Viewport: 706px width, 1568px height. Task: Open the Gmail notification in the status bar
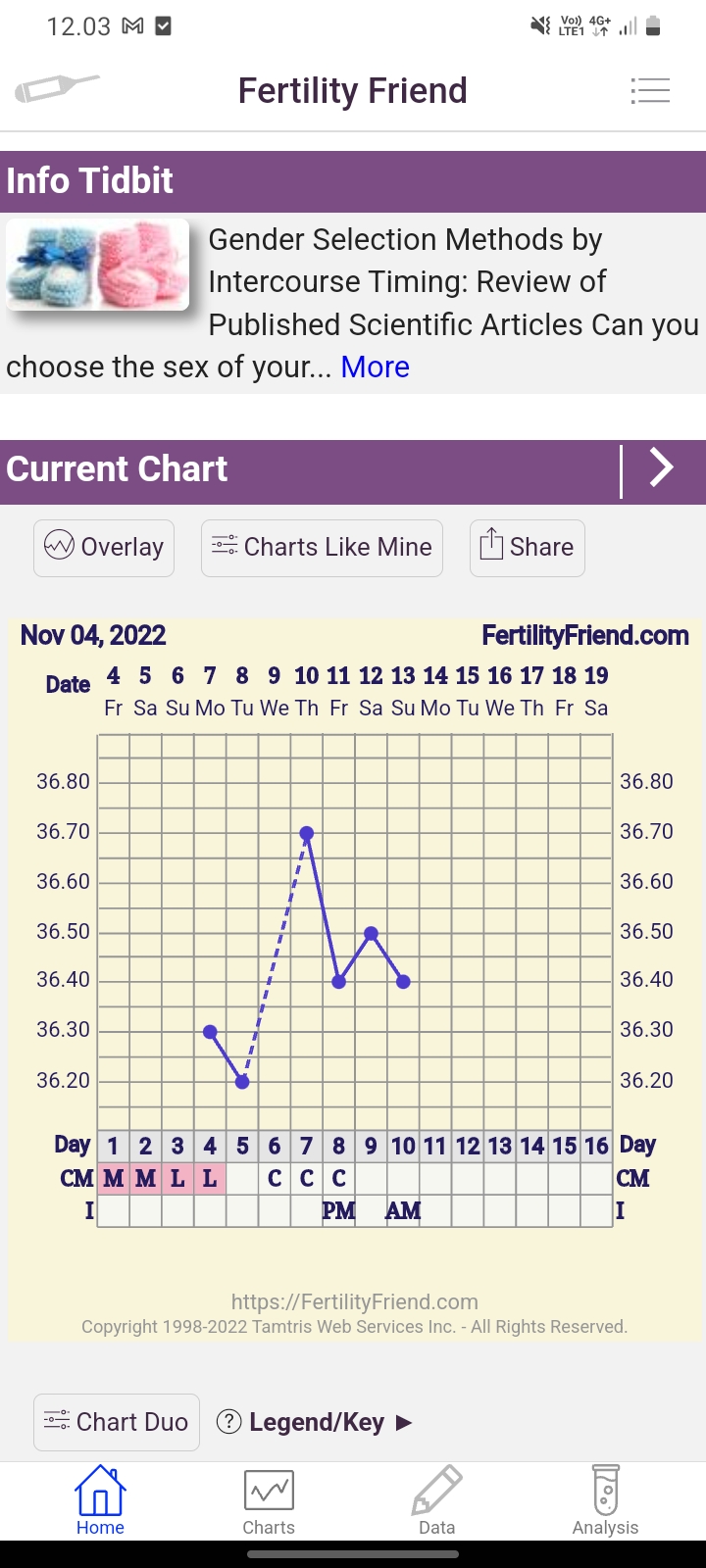point(132,26)
